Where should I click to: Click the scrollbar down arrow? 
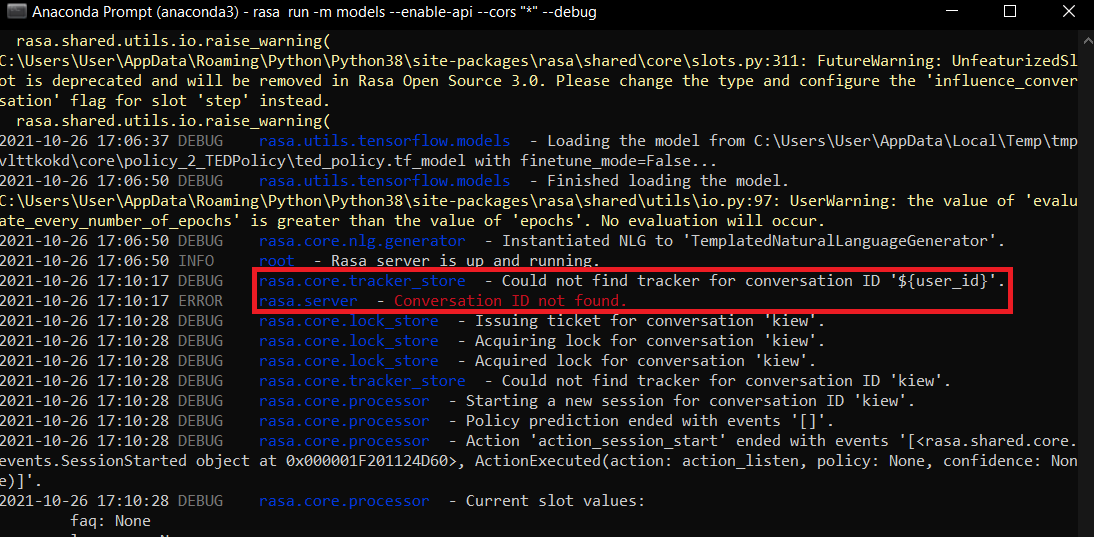tap(1086, 529)
